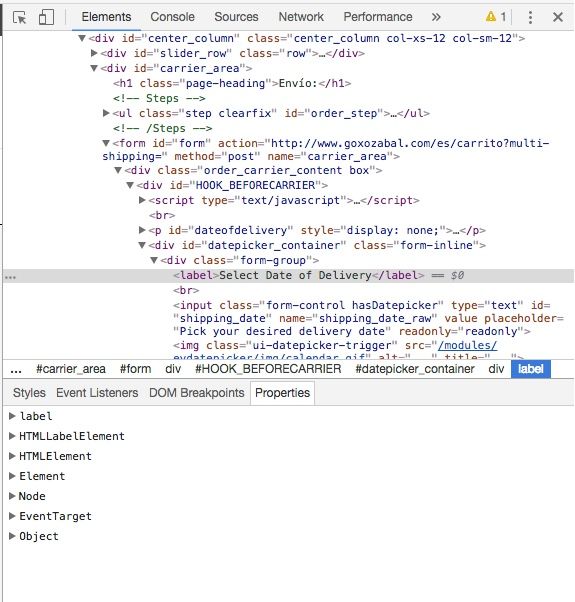Image resolution: width=575 pixels, height=602 pixels.
Task: Open the DOM Breakpoints pane
Action: coord(197,393)
